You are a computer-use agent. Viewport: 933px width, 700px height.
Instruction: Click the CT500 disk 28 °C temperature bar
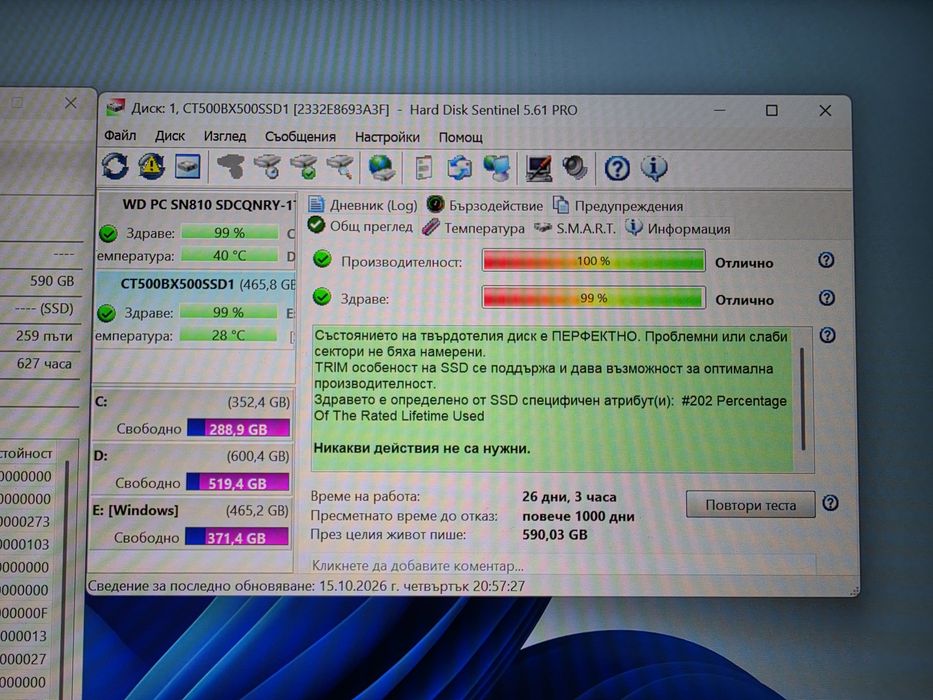pyautogui.click(x=228, y=335)
